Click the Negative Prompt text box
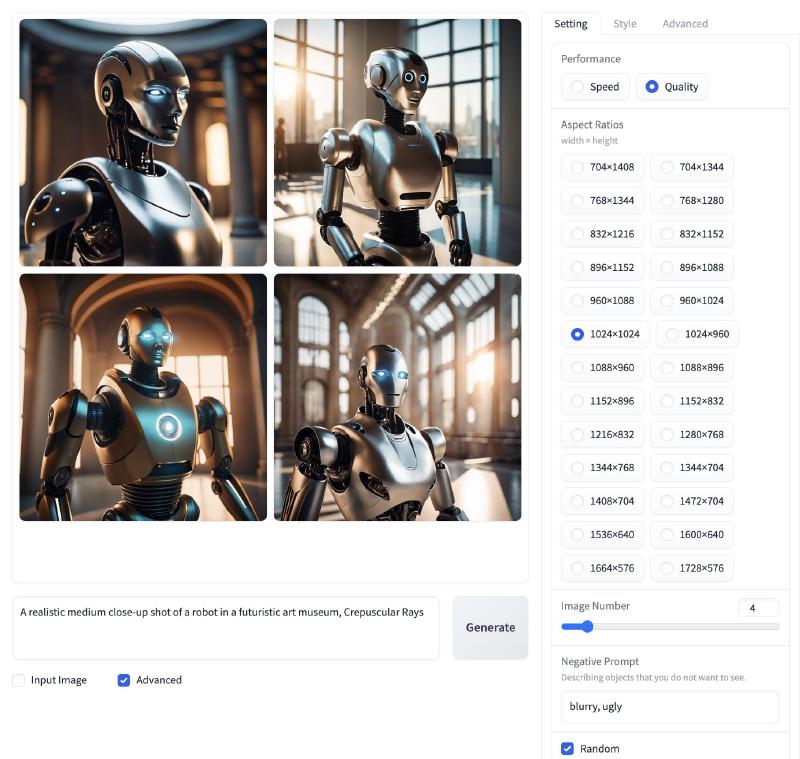 (x=669, y=706)
